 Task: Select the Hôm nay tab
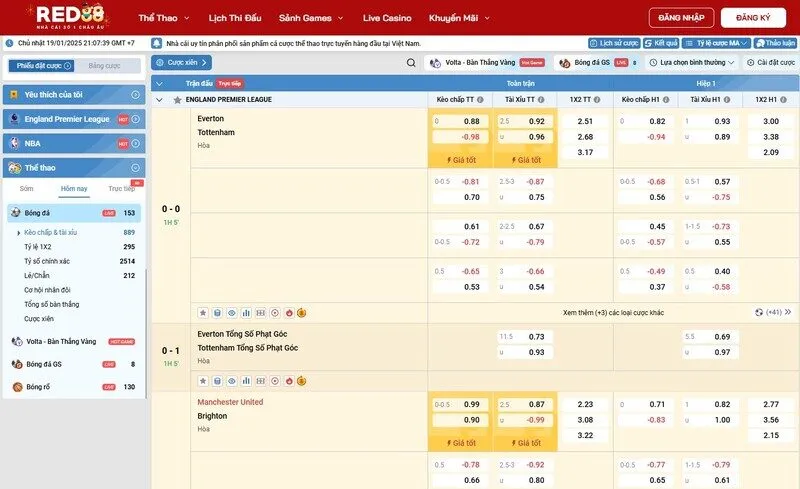coord(74,188)
